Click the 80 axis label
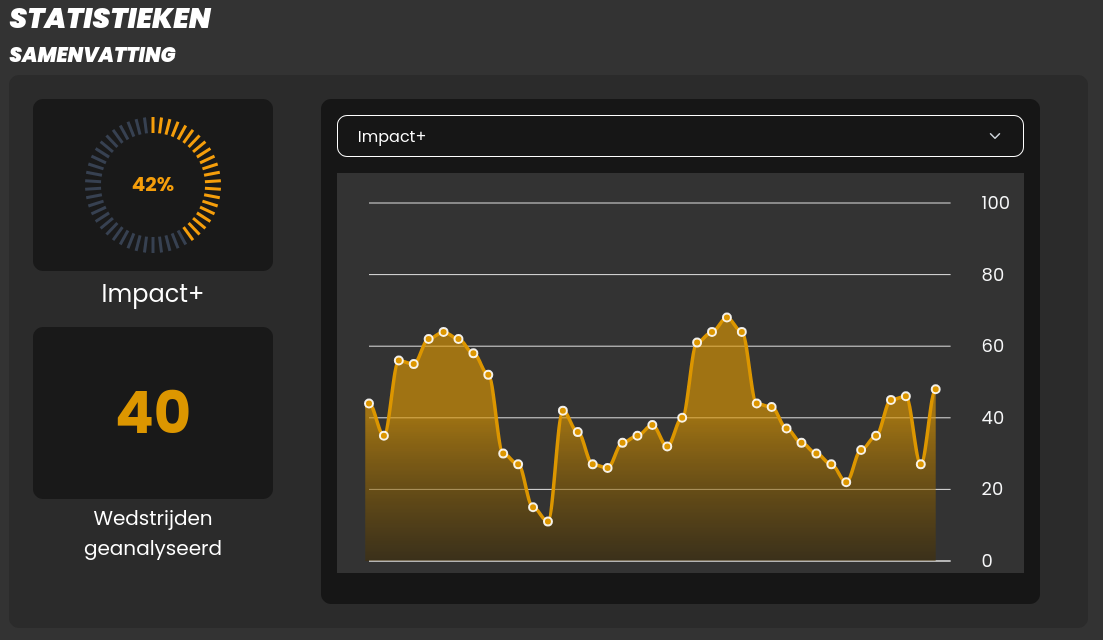 pyautogui.click(x=993, y=274)
